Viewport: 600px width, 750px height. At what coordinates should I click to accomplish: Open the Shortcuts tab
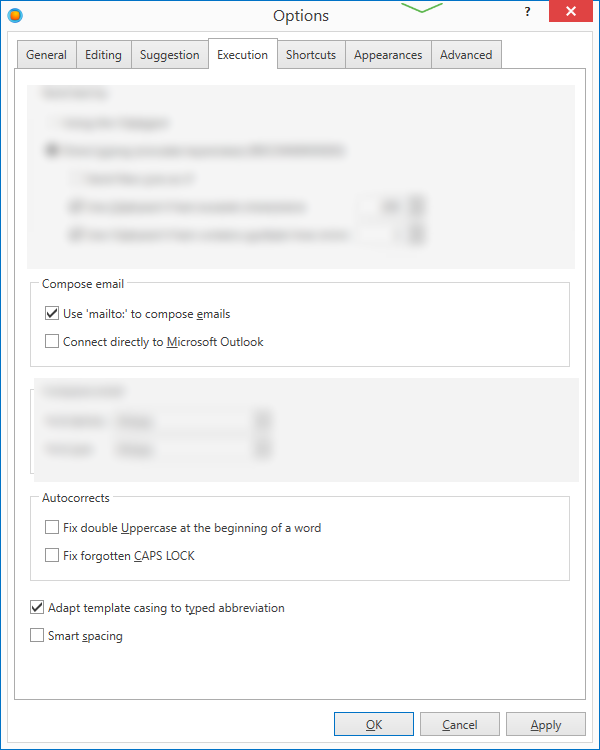pos(311,55)
